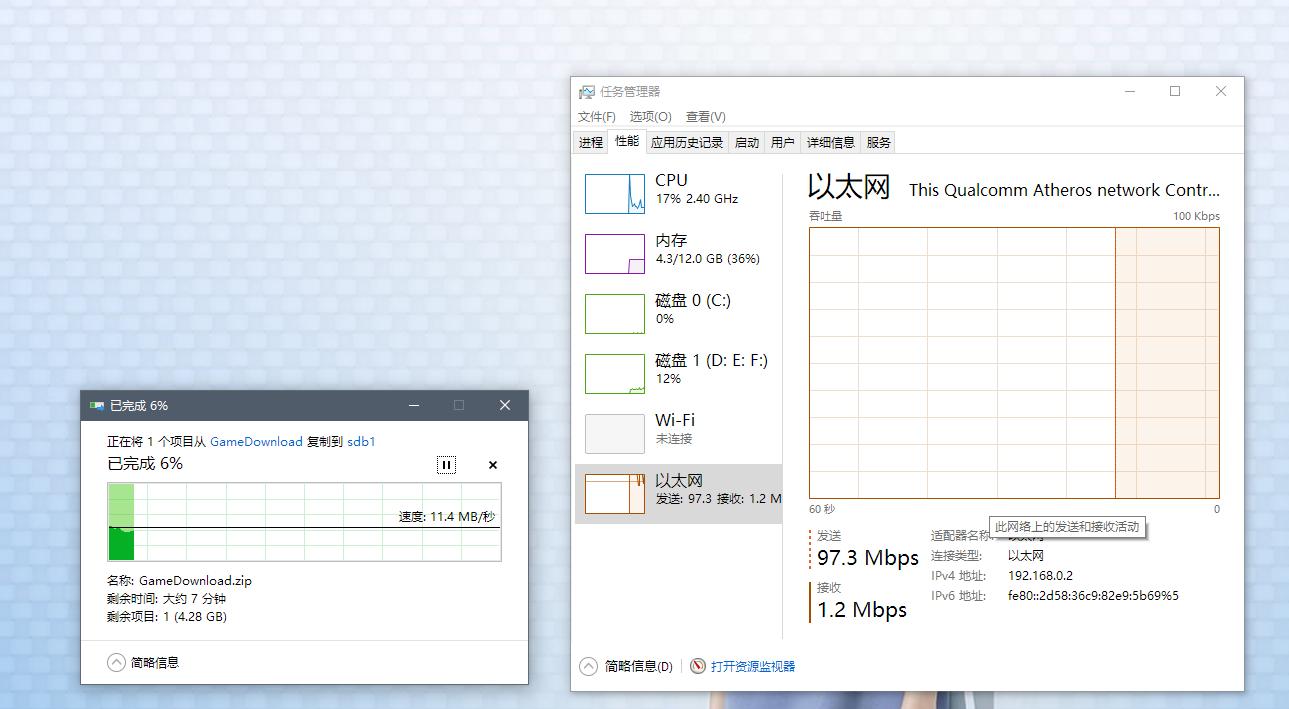Open resource monitor via 打开资源监视器 link

(752, 666)
